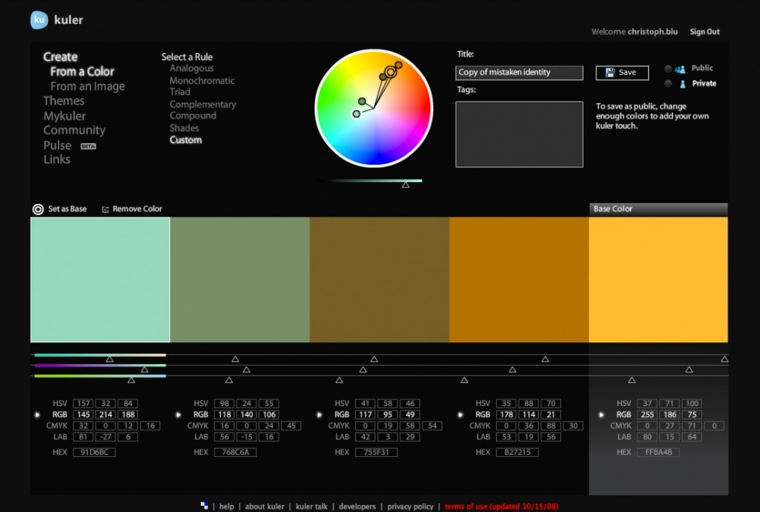Viewport: 760px width, 512px height.
Task: Click Set as Base button
Action: (60, 209)
